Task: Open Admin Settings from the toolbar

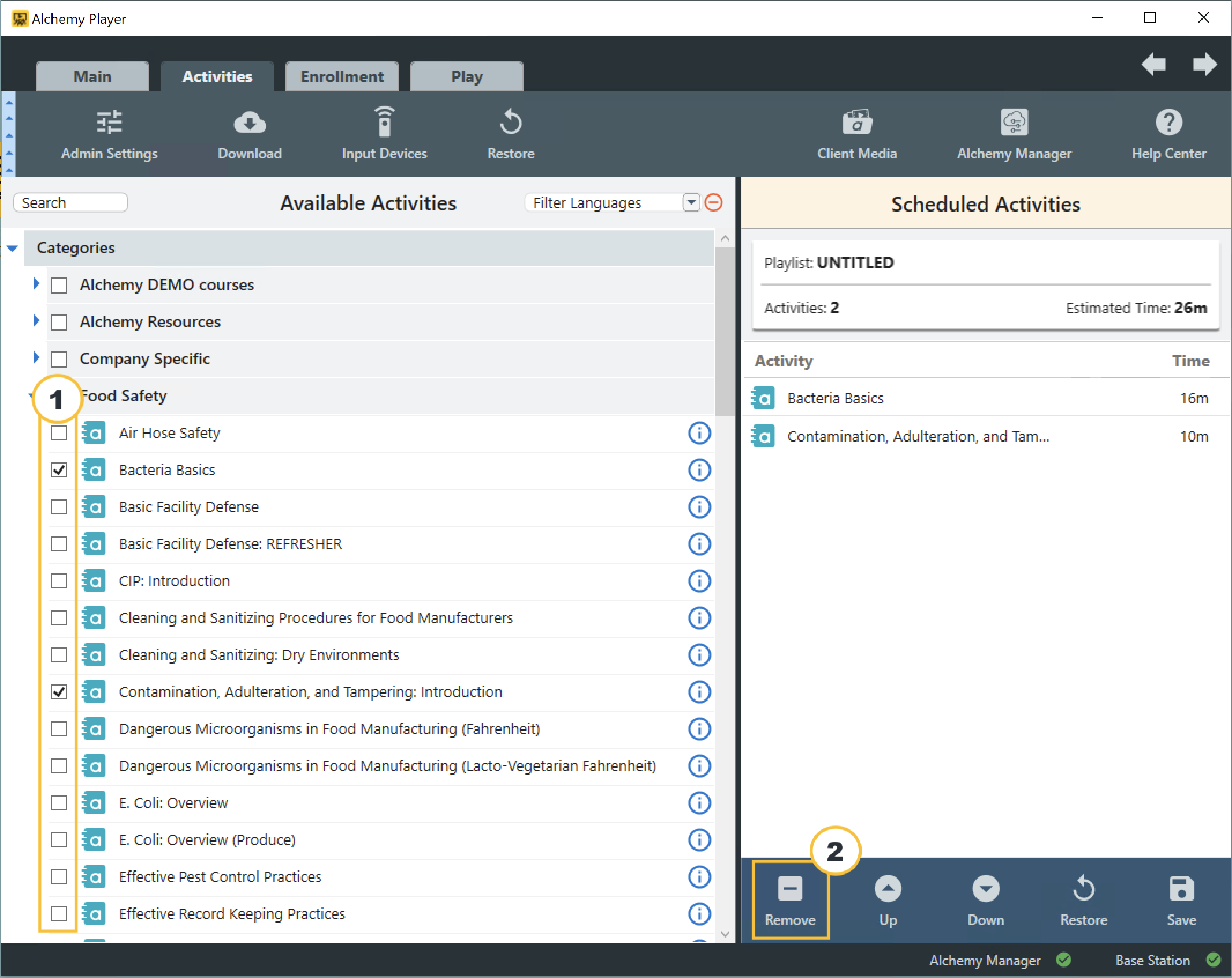Action: [x=109, y=135]
